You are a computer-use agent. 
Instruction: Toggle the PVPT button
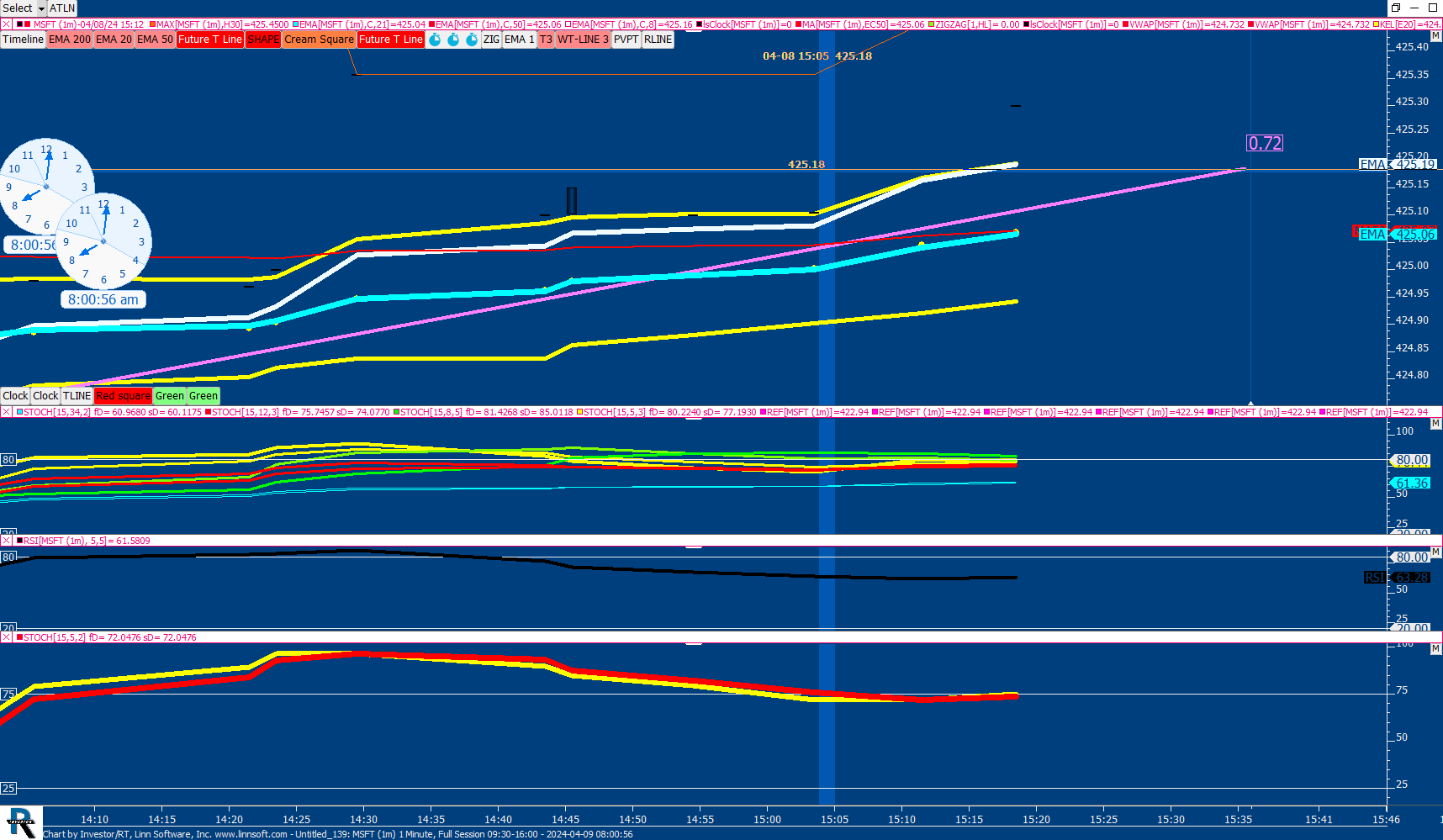626,40
